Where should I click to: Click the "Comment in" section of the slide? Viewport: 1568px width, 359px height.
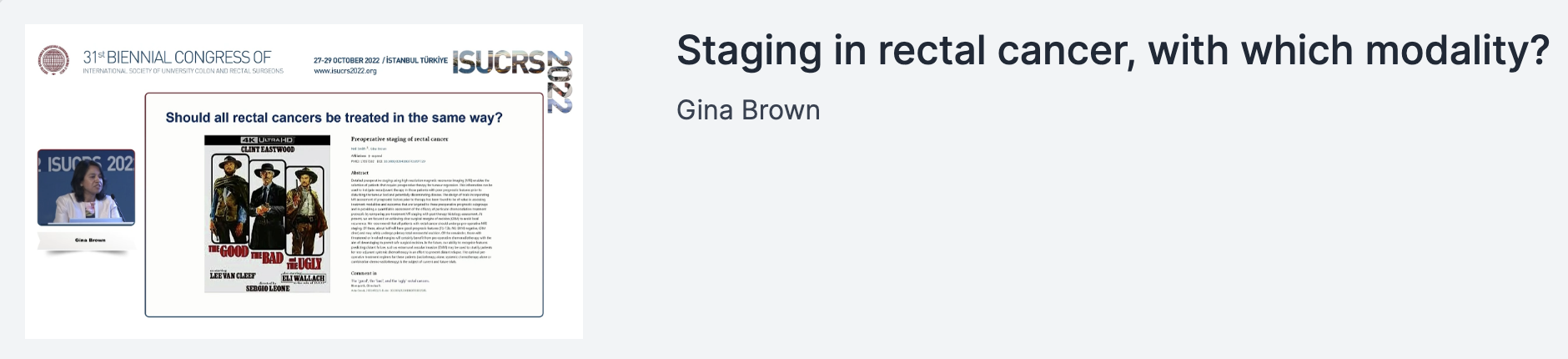click(x=364, y=273)
